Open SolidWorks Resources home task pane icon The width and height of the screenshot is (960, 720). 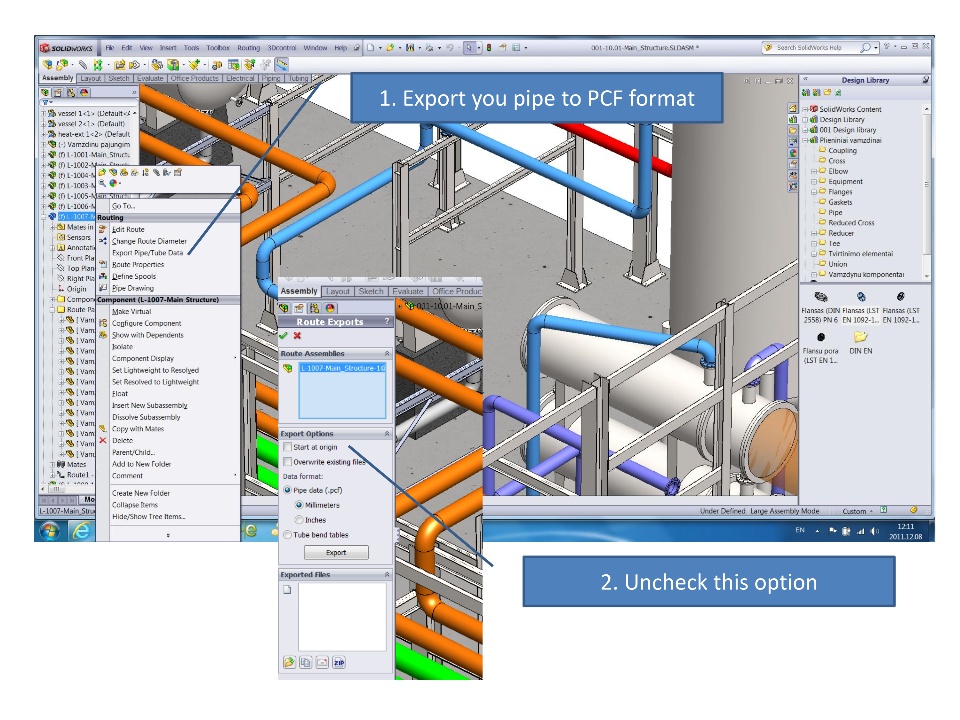(x=793, y=109)
